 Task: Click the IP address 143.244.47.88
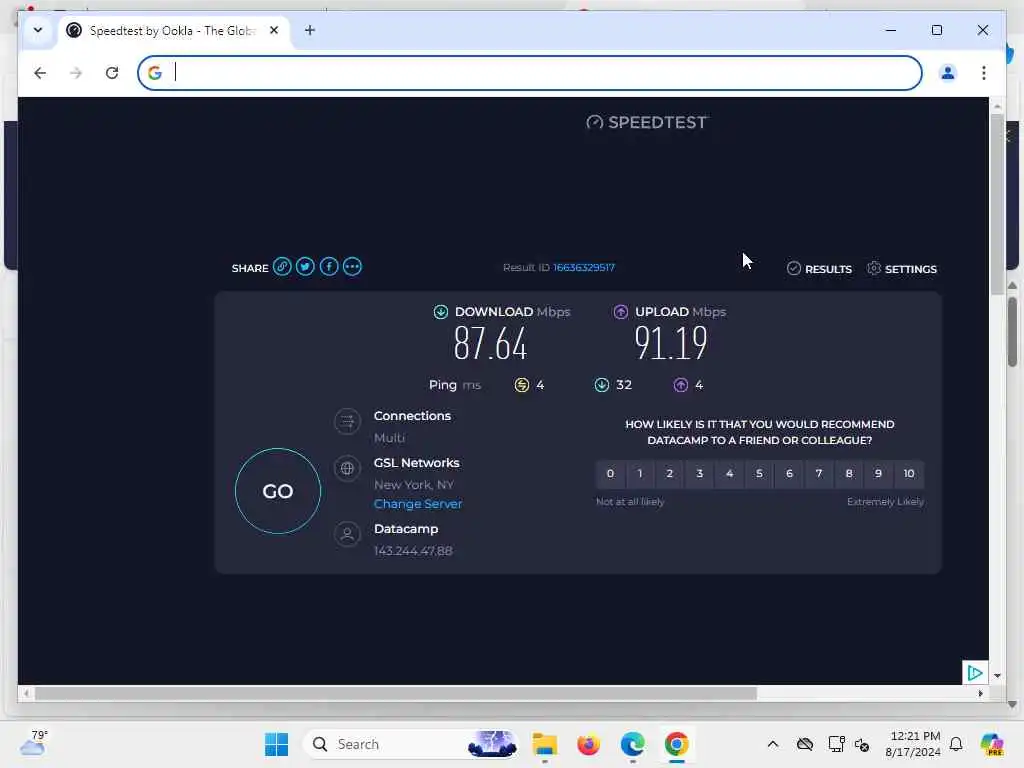pyautogui.click(x=413, y=551)
